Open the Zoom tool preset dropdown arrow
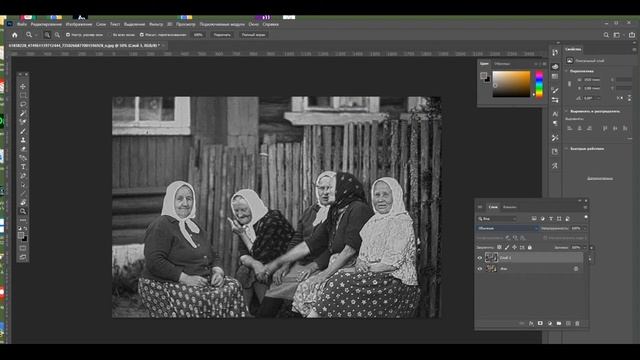640x360 pixels. [35, 35]
